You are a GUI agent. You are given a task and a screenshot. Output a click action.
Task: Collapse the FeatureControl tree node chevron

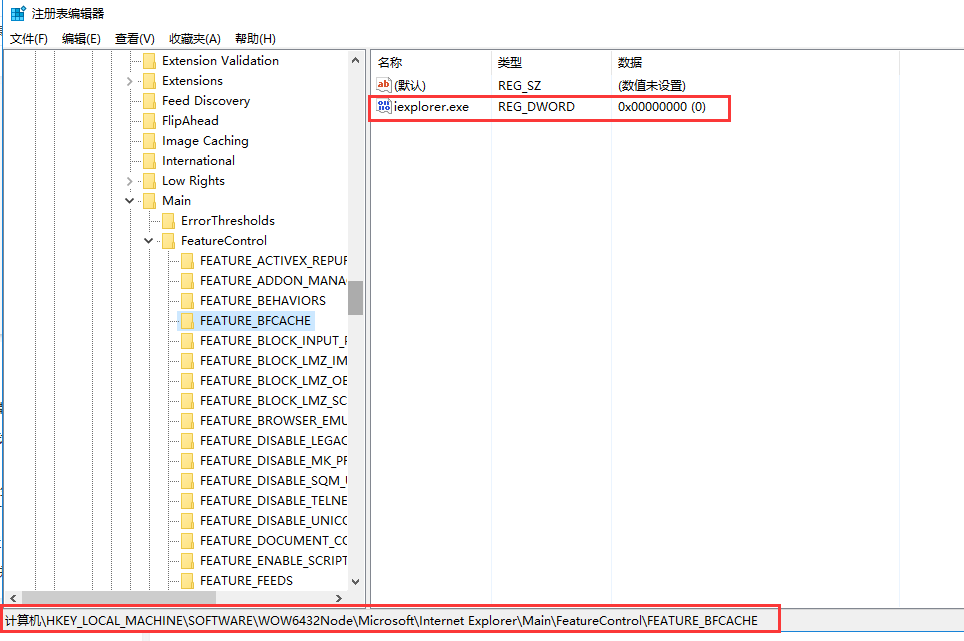tap(148, 240)
